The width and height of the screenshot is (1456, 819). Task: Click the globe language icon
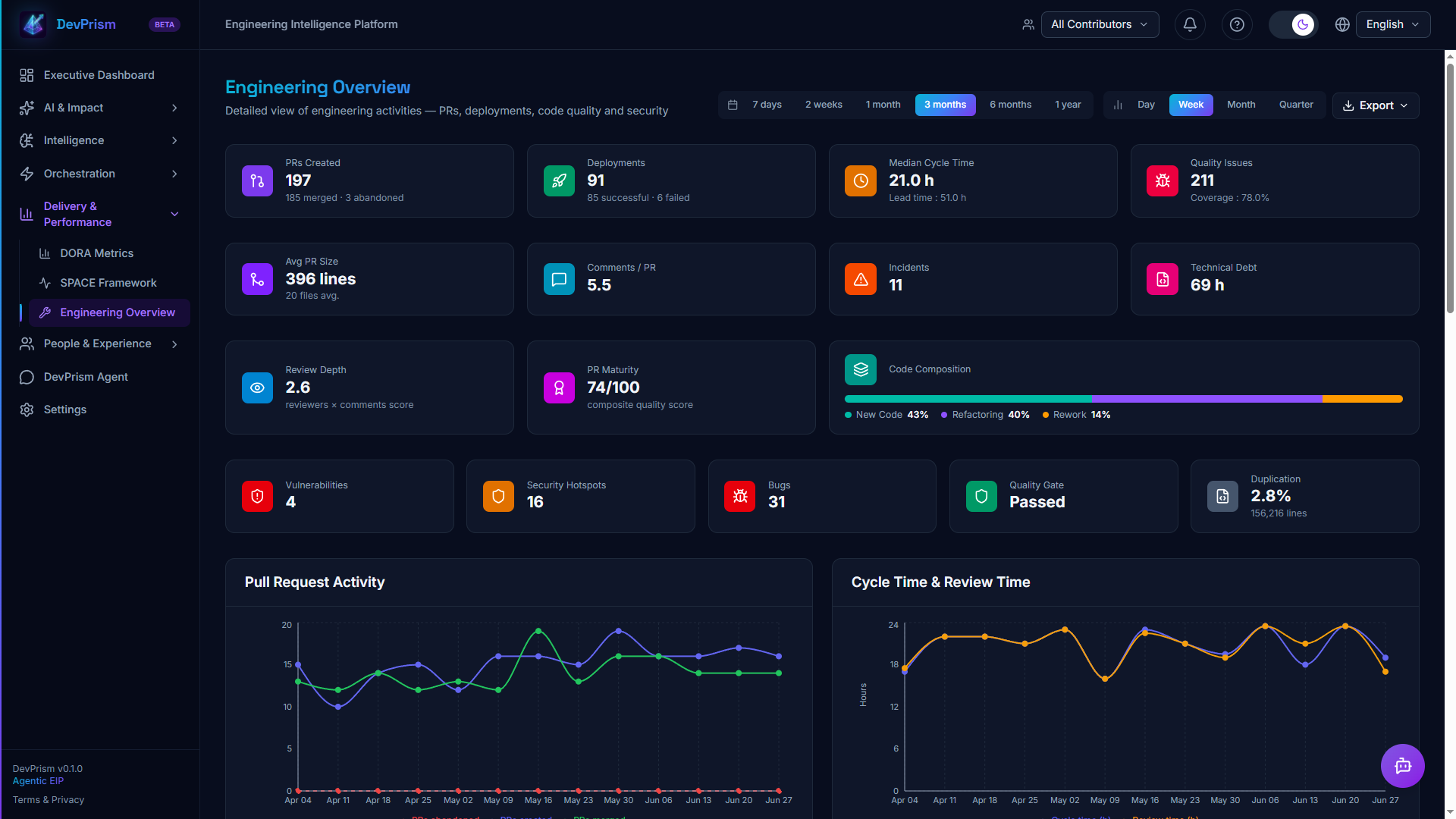pyautogui.click(x=1342, y=24)
